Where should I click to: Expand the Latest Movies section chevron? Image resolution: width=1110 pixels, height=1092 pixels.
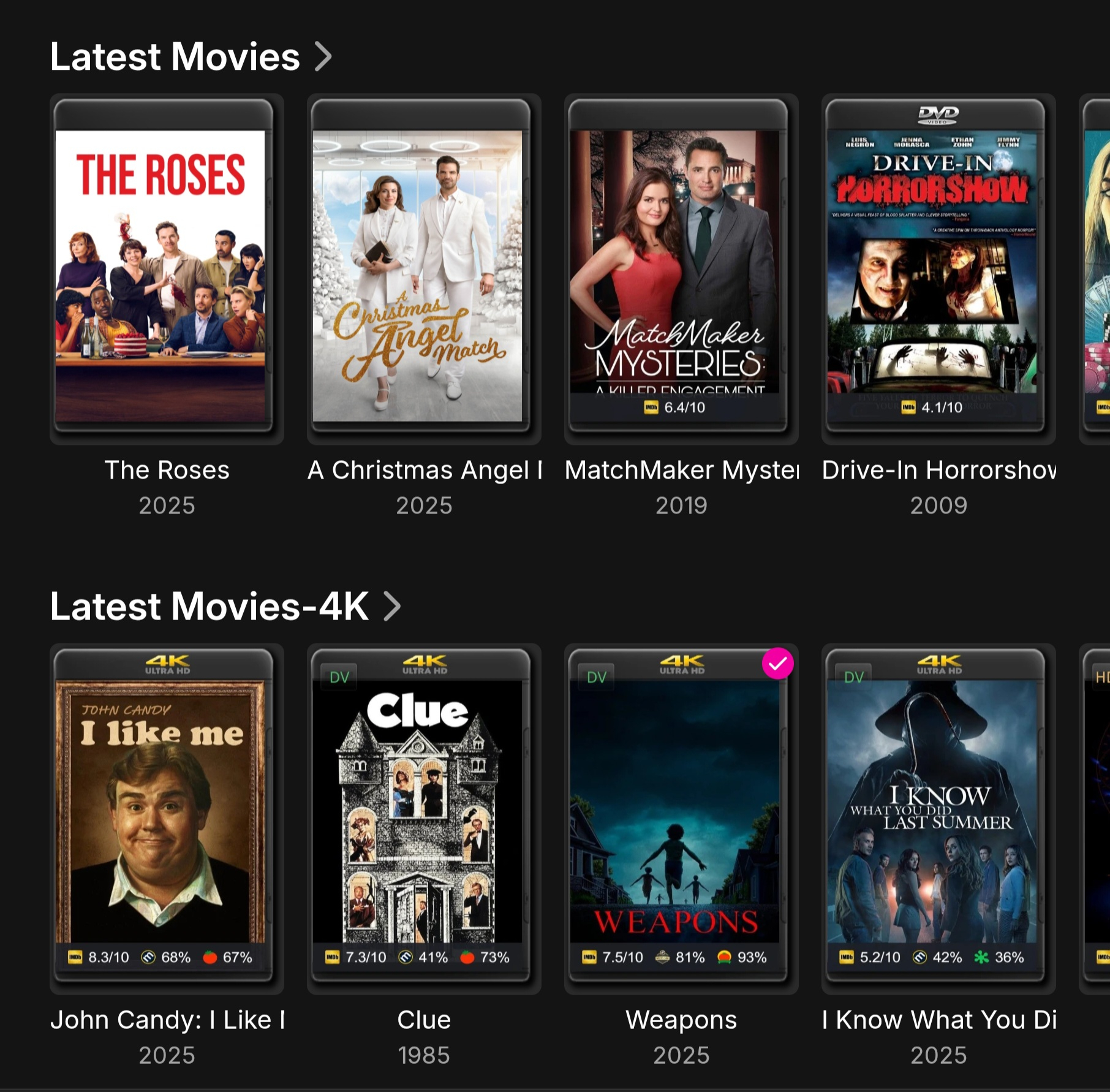pos(323,57)
